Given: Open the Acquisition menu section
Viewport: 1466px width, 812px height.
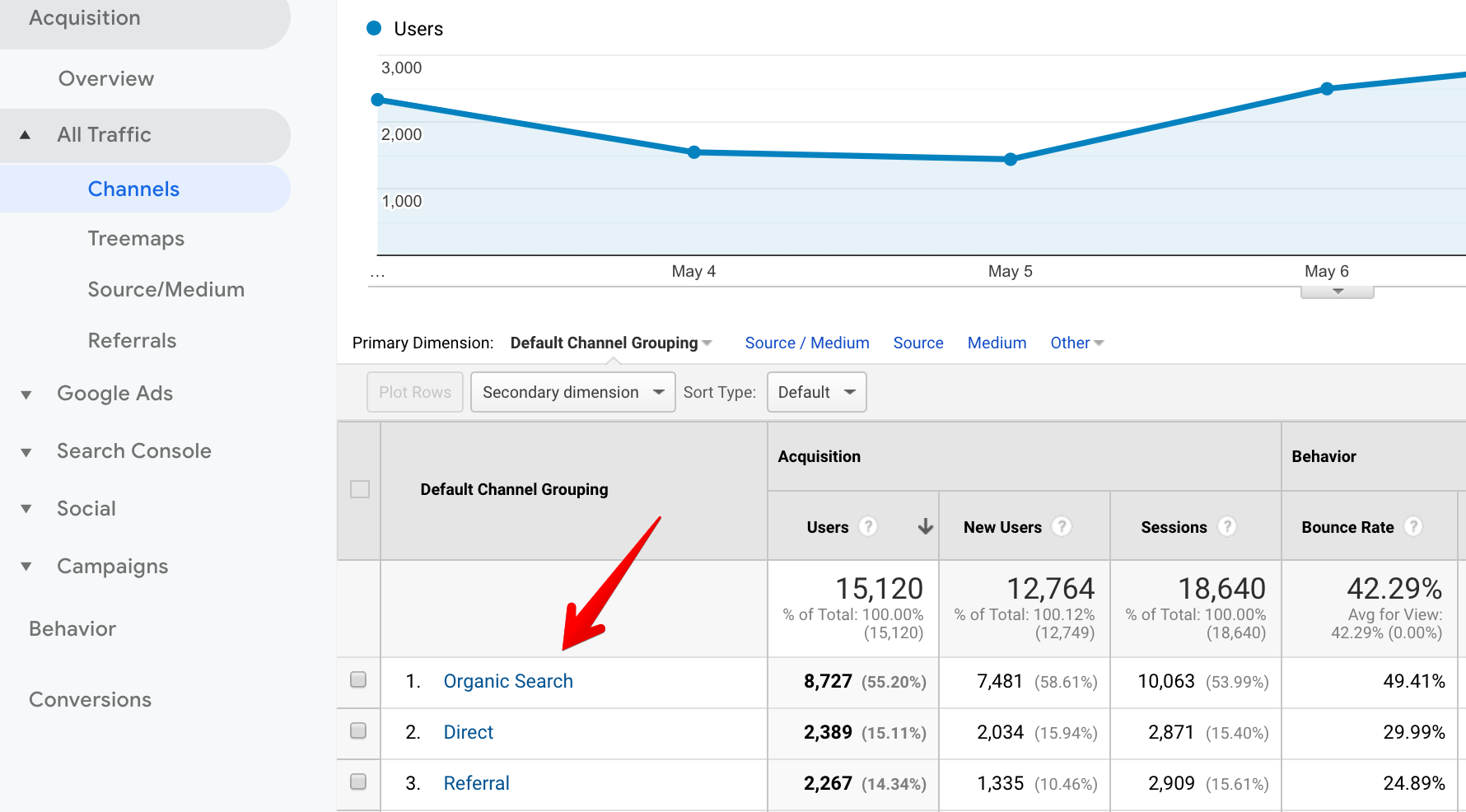Looking at the screenshot, I should pos(85,18).
